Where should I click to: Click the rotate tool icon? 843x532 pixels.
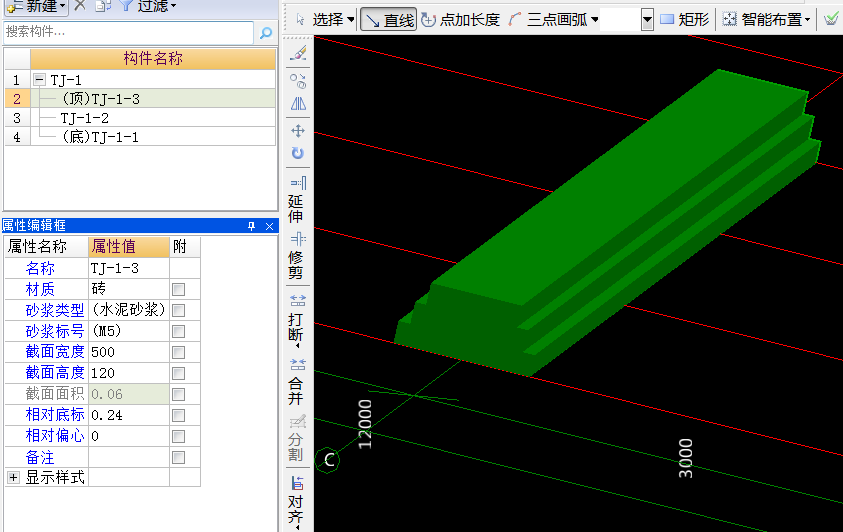click(x=298, y=153)
